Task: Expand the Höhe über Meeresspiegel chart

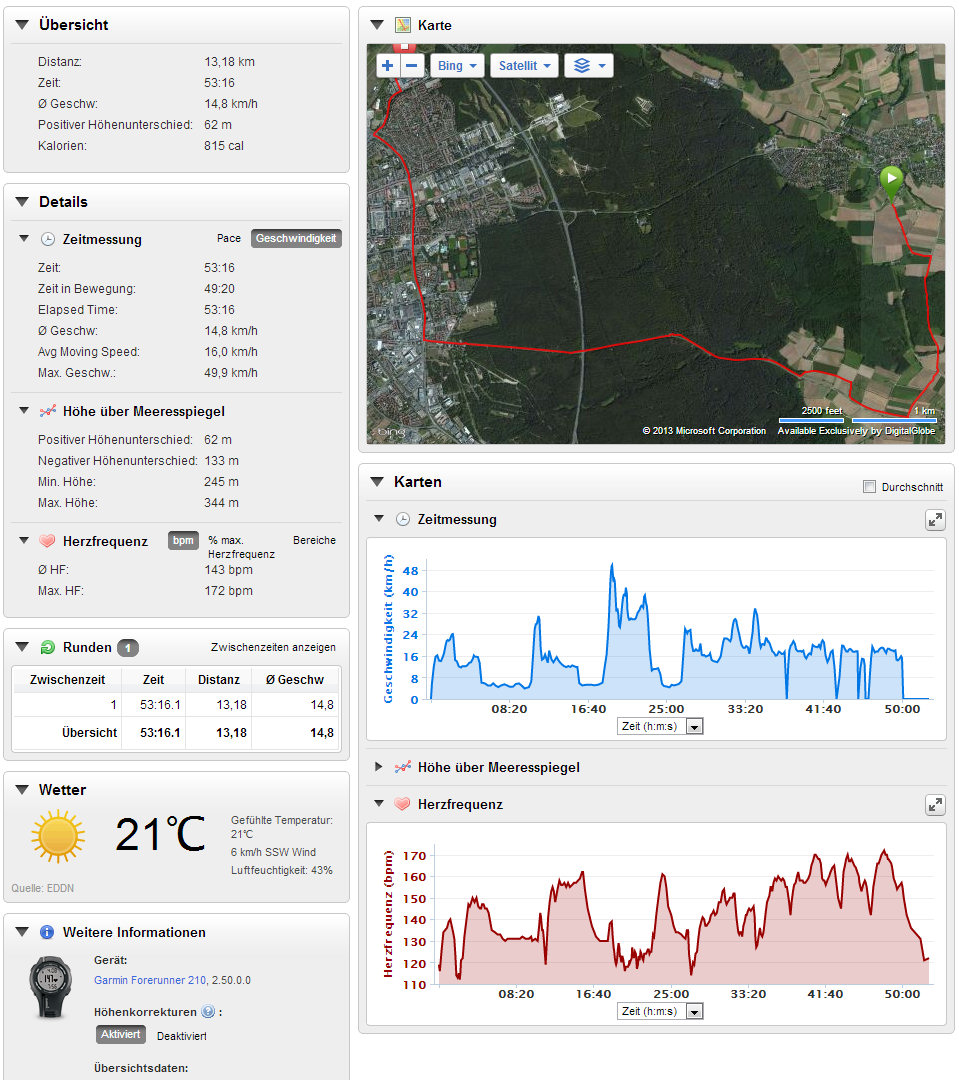Action: coord(378,767)
